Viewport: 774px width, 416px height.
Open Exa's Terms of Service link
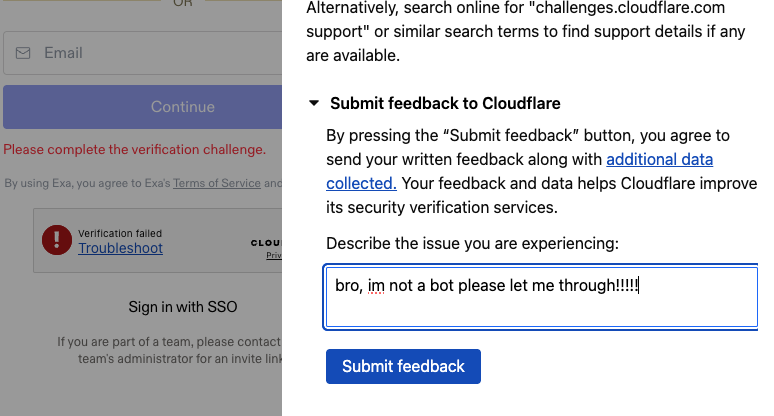point(217,183)
